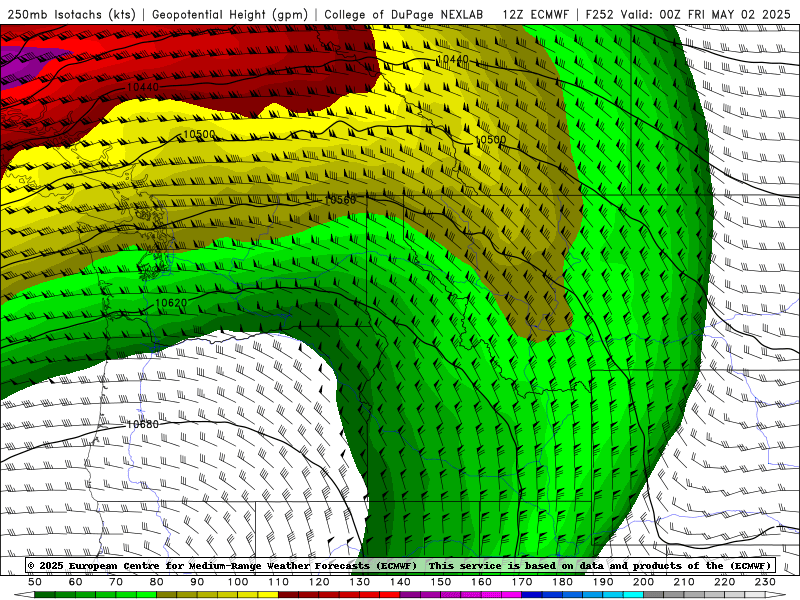Click the 150 value on the color scale
The image size is (800, 600).
point(441,582)
